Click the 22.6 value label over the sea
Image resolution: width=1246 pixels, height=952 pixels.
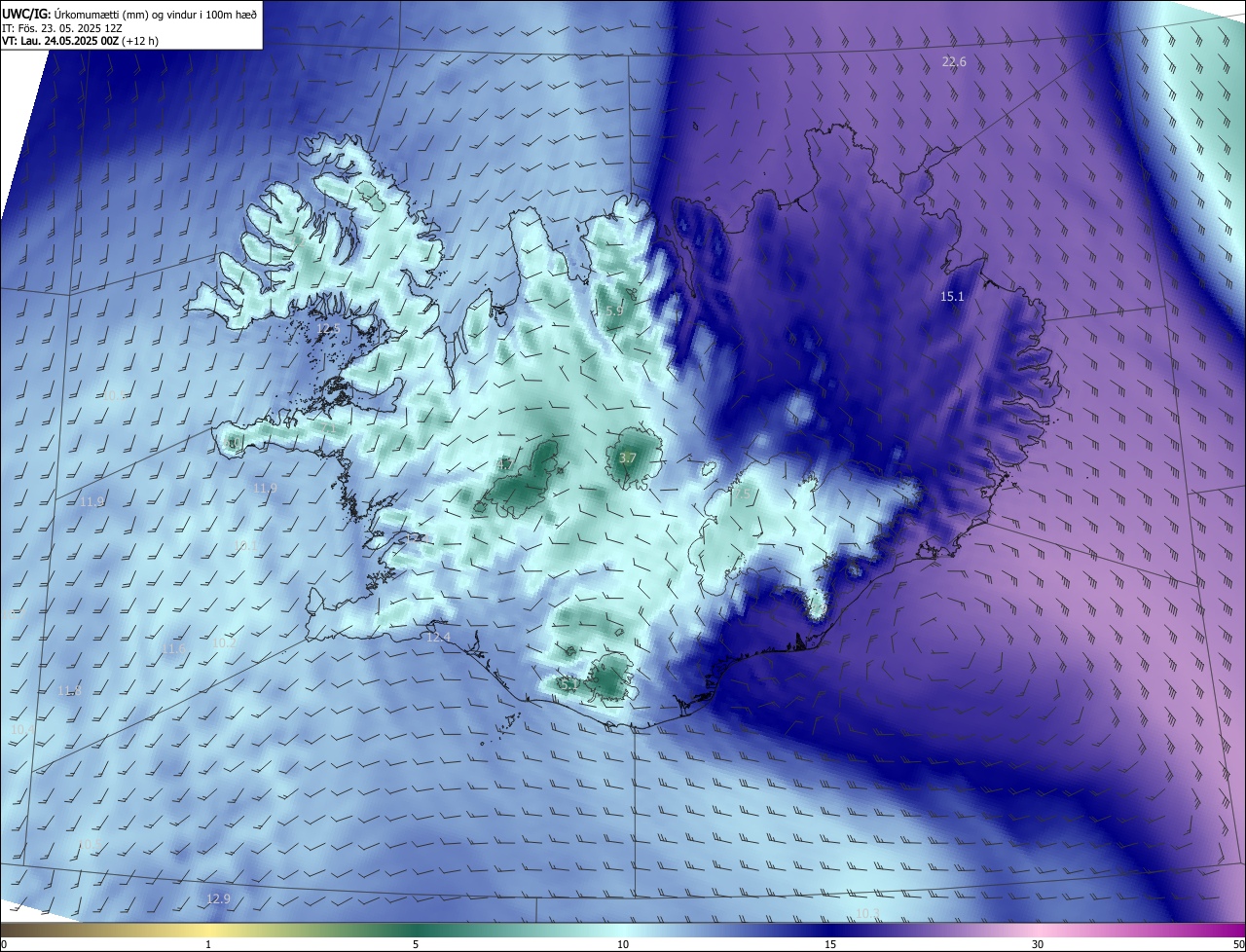coord(954,62)
